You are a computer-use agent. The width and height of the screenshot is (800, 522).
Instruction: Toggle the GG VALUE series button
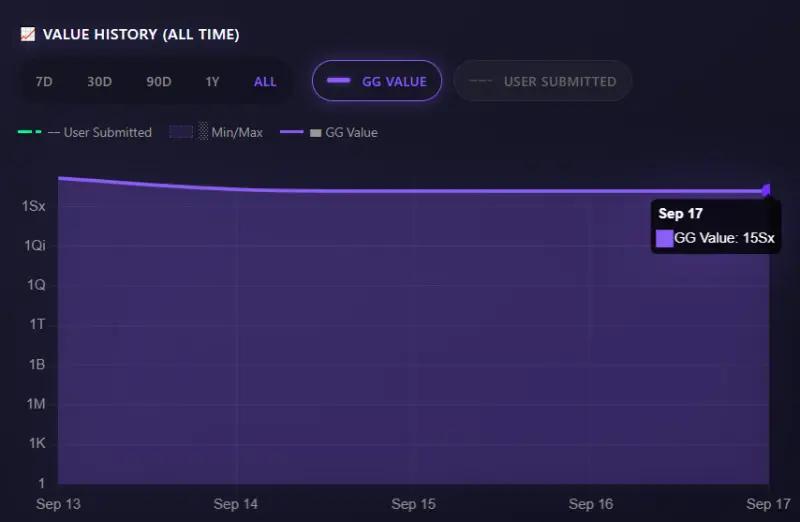[x=377, y=81]
